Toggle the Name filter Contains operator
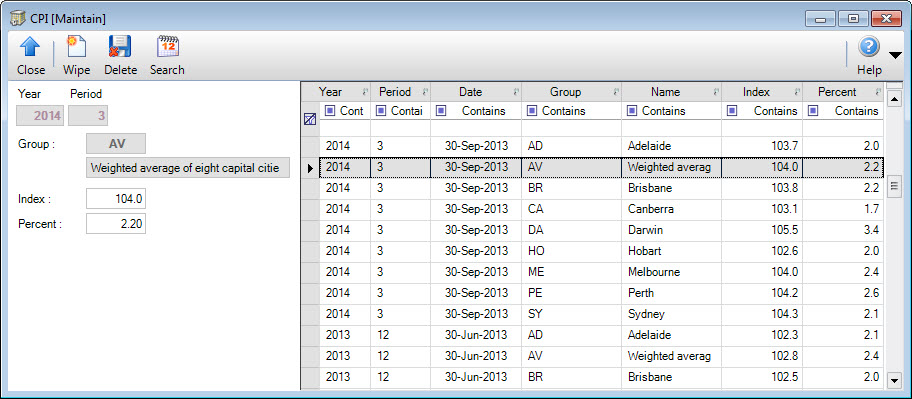This screenshot has width=912, height=399. (x=632, y=111)
